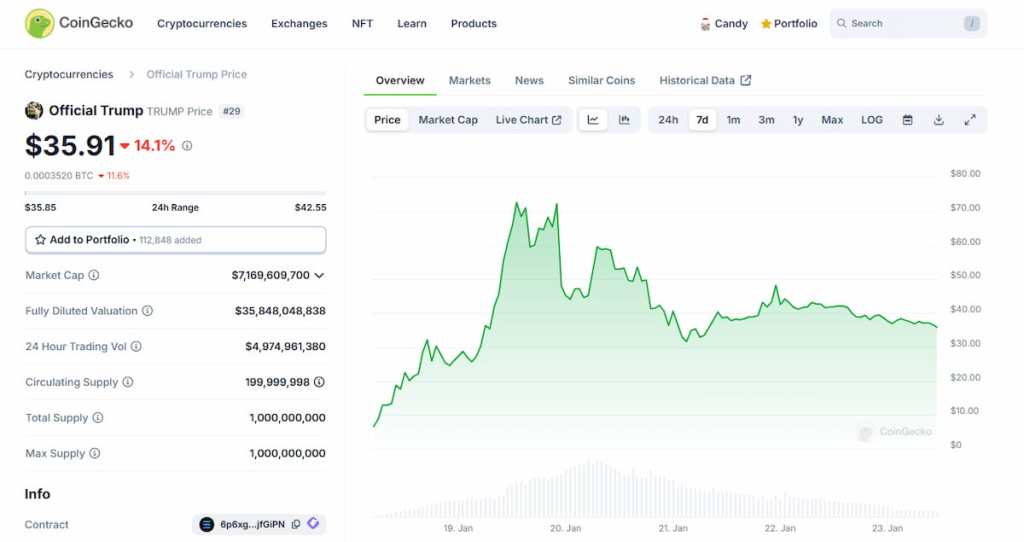Viewport: 1024px width, 542px height.
Task: Click star in Add to Portfolio
Action: pyautogui.click(x=40, y=240)
